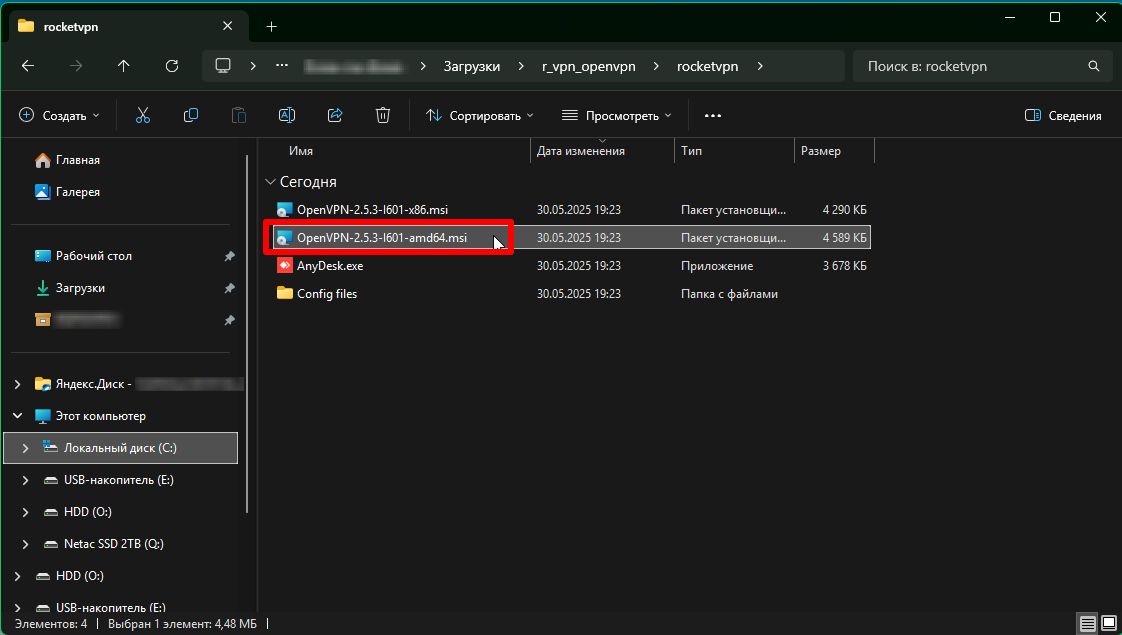Click the Rename icon in toolbar
The image size is (1122, 635).
click(x=287, y=116)
